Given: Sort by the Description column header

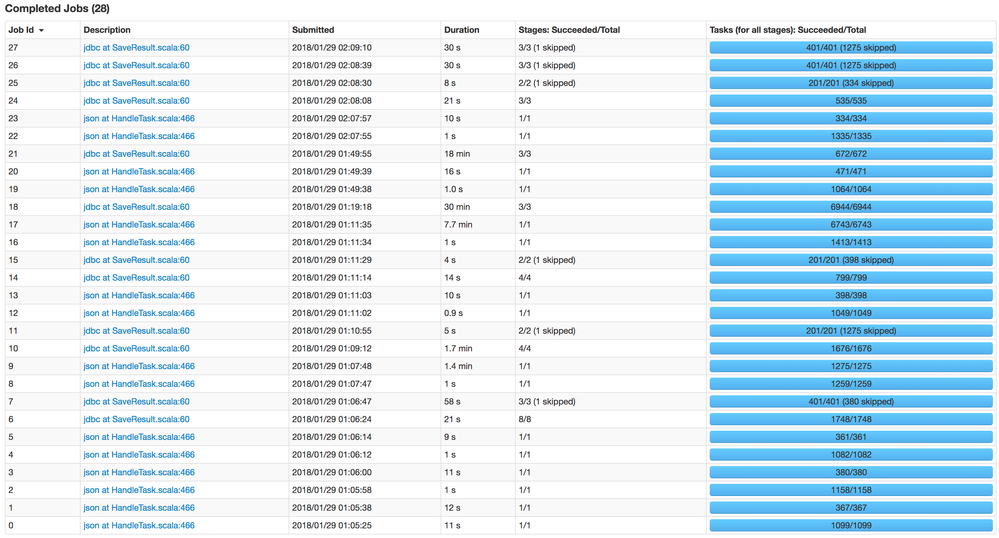Looking at the screenshot, I should pos(107,30).
